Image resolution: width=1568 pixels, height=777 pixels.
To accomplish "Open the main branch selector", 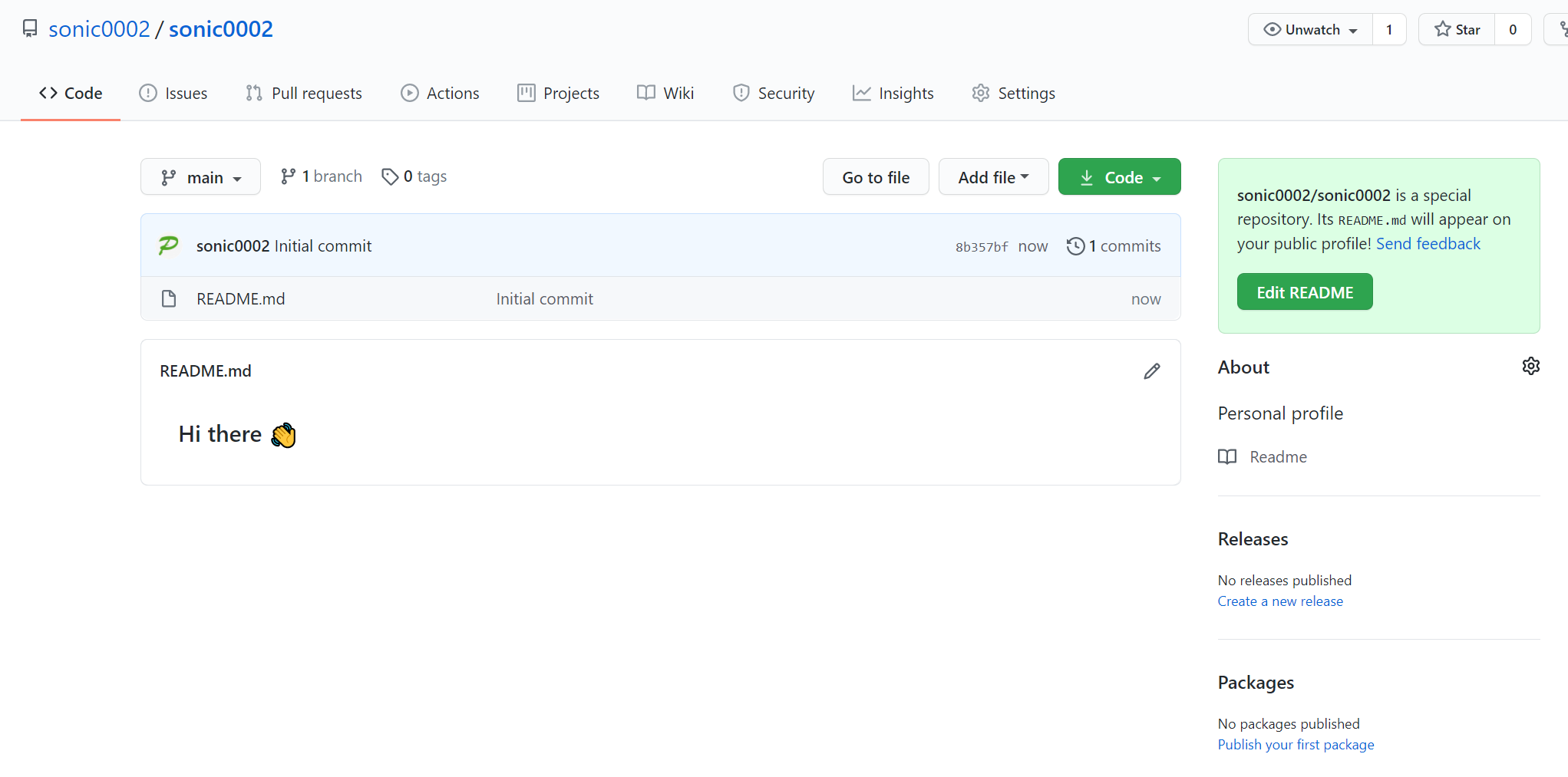I will 201,177.
